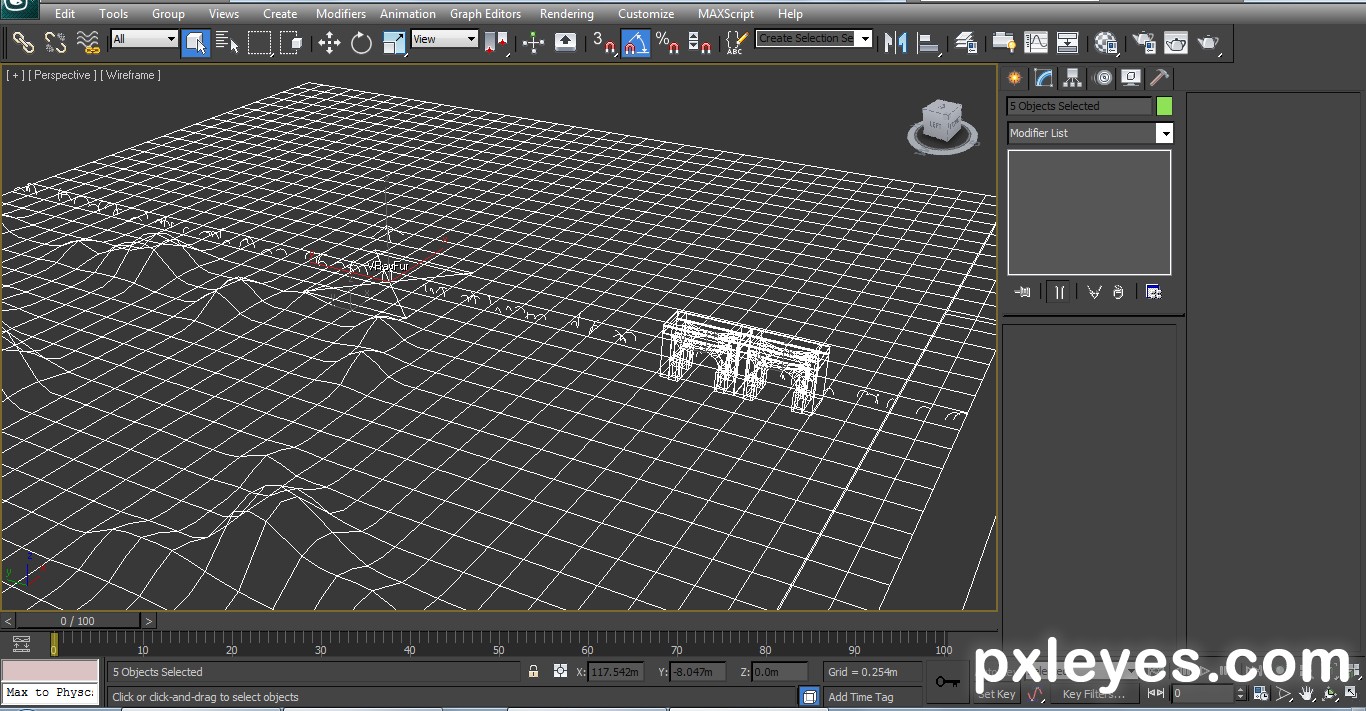The width and height of the screenshot is (1366, 711).
Task: Click the ViewCube in the viewport
Action: [x=942, y=127]
